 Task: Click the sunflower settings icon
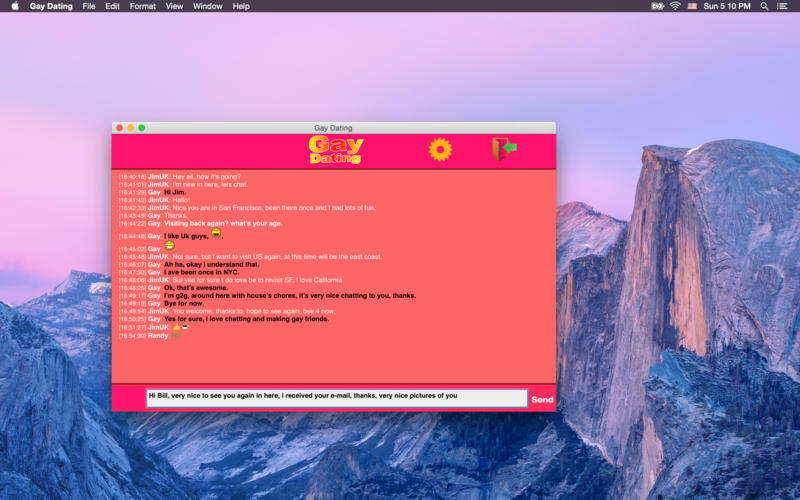coord(440,150)
